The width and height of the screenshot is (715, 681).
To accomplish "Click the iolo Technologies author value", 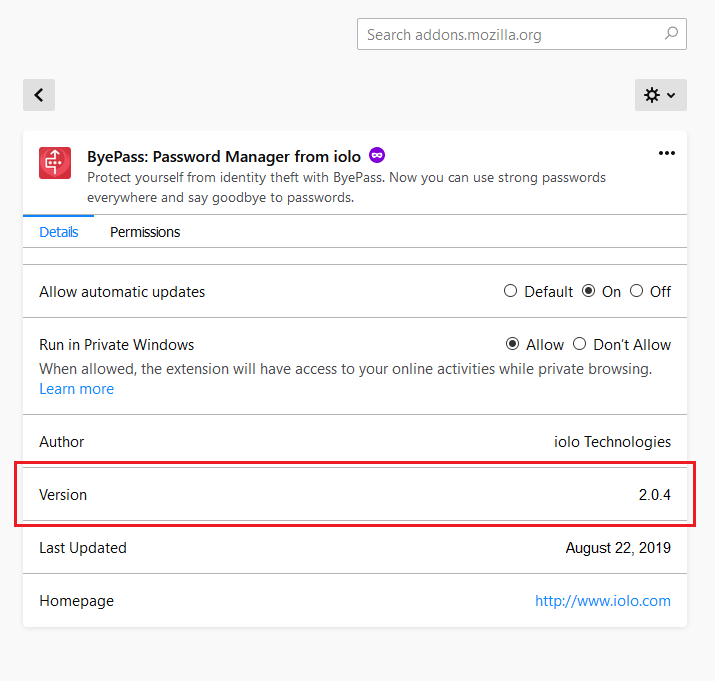I will pyautogui.click(x=612, y=442).
